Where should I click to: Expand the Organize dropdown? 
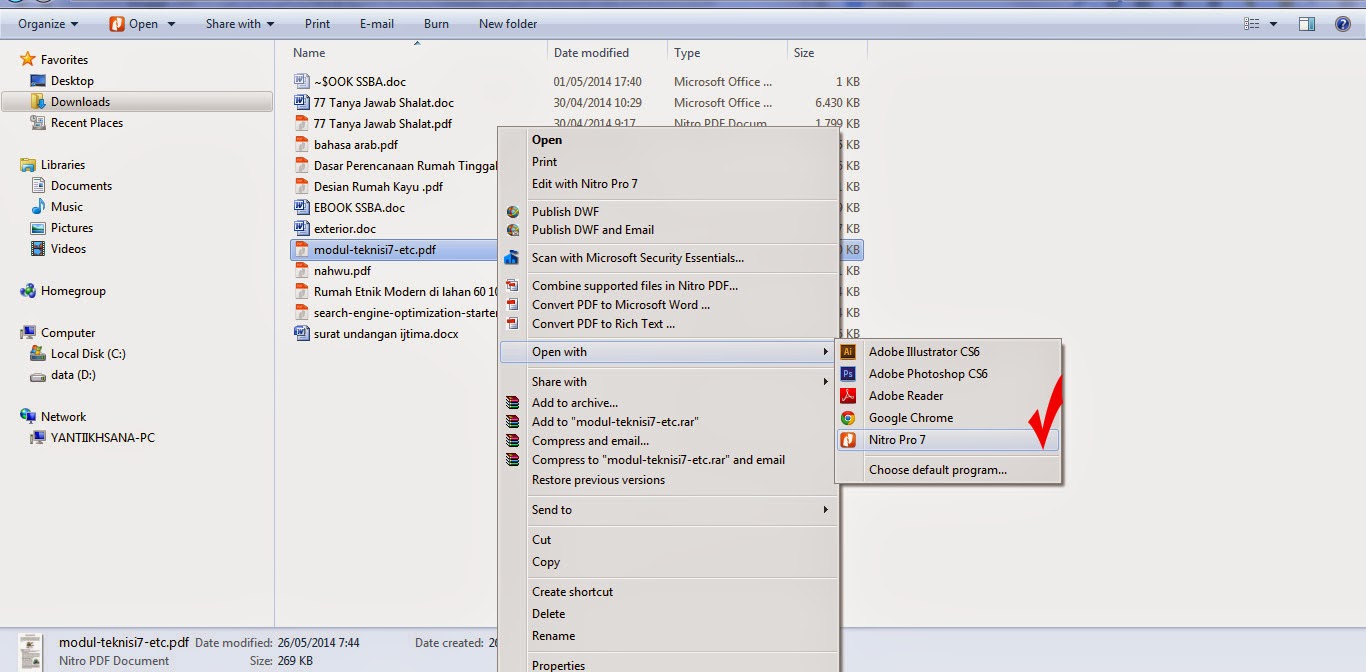coord(42,22)
